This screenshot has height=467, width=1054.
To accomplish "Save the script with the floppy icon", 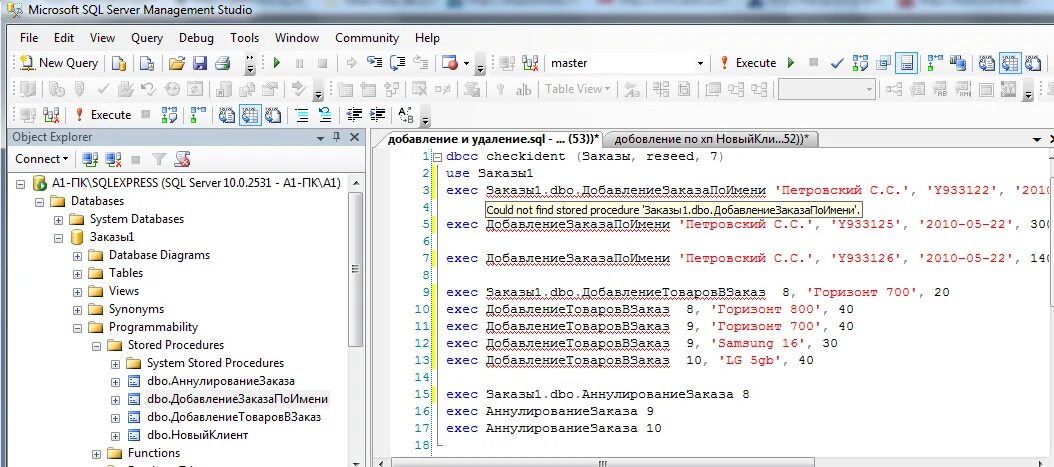I will (x=200, y=63).
